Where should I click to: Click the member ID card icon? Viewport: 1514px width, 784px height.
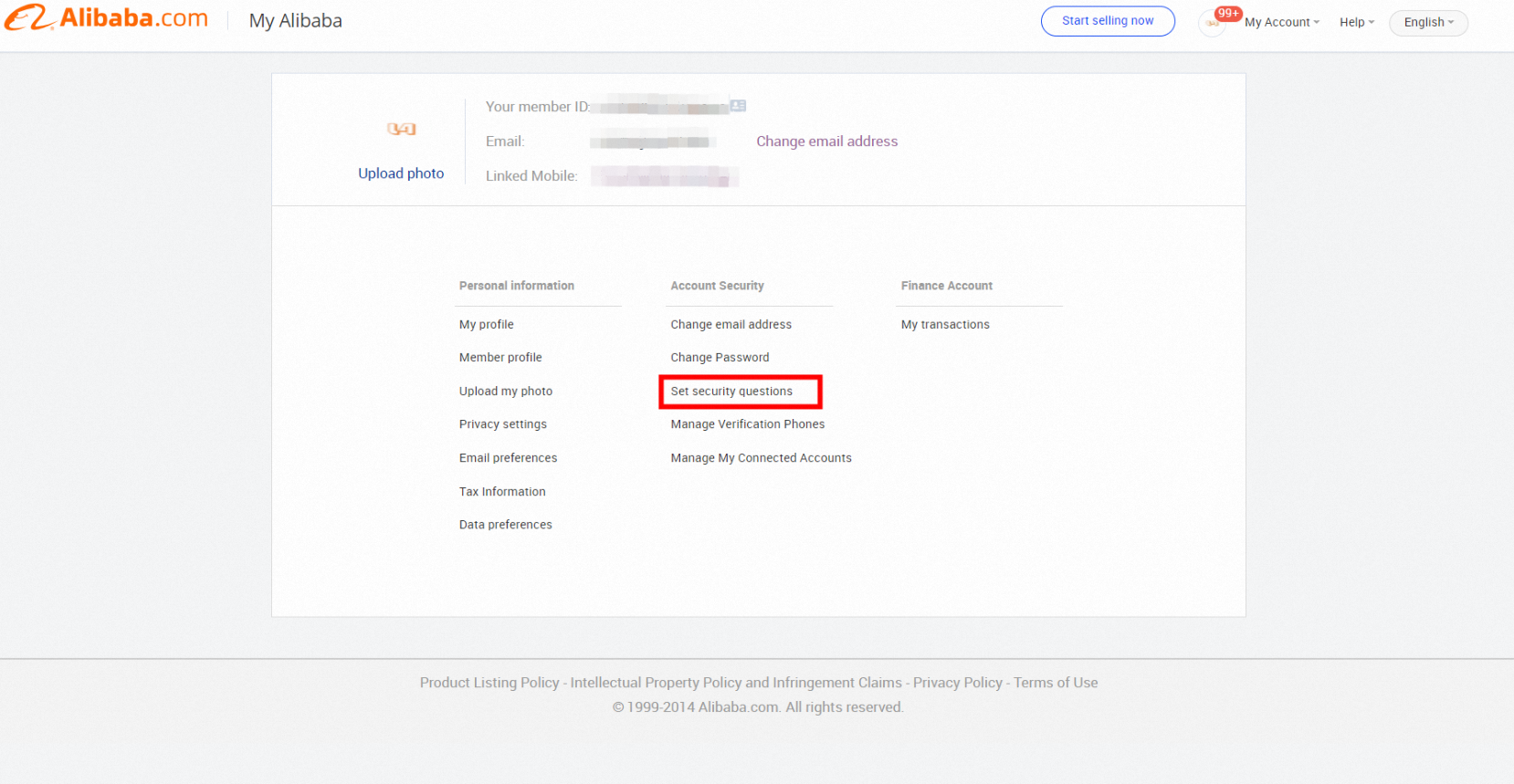click(738, 106)
